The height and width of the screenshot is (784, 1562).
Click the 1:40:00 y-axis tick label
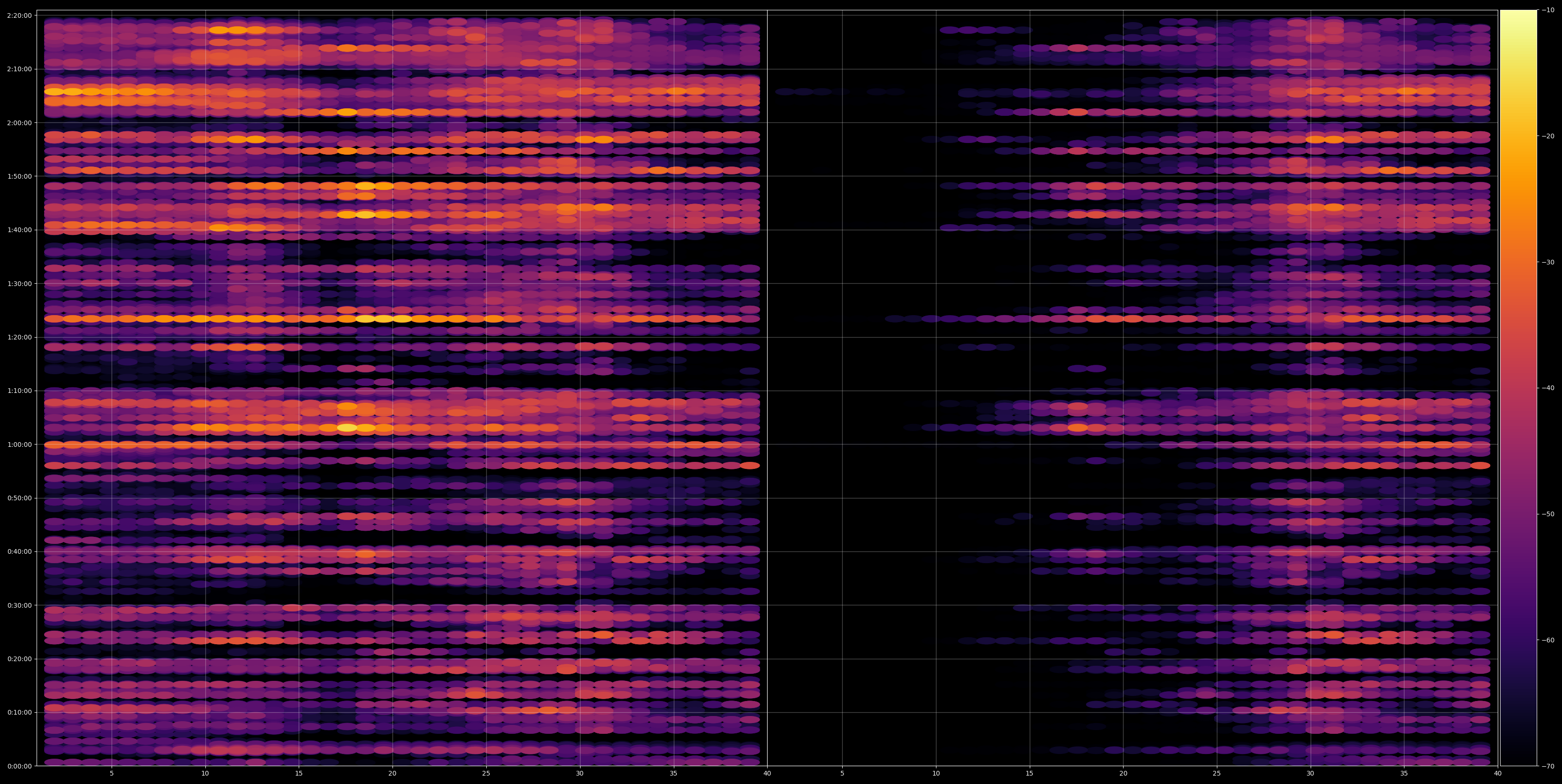(19, 230)
